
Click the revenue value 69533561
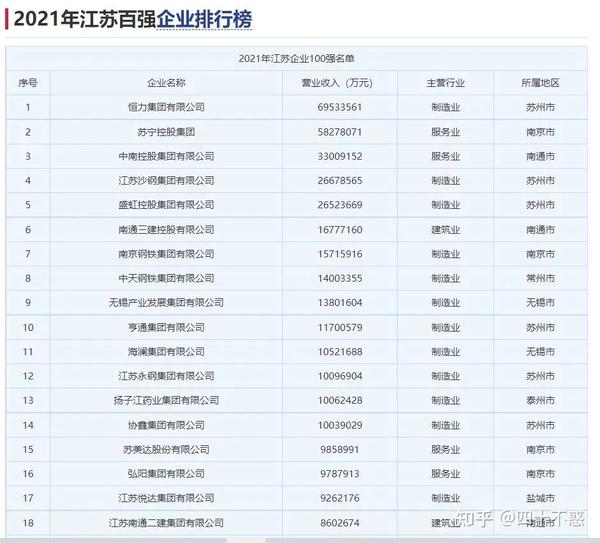[x=340, y=107]
